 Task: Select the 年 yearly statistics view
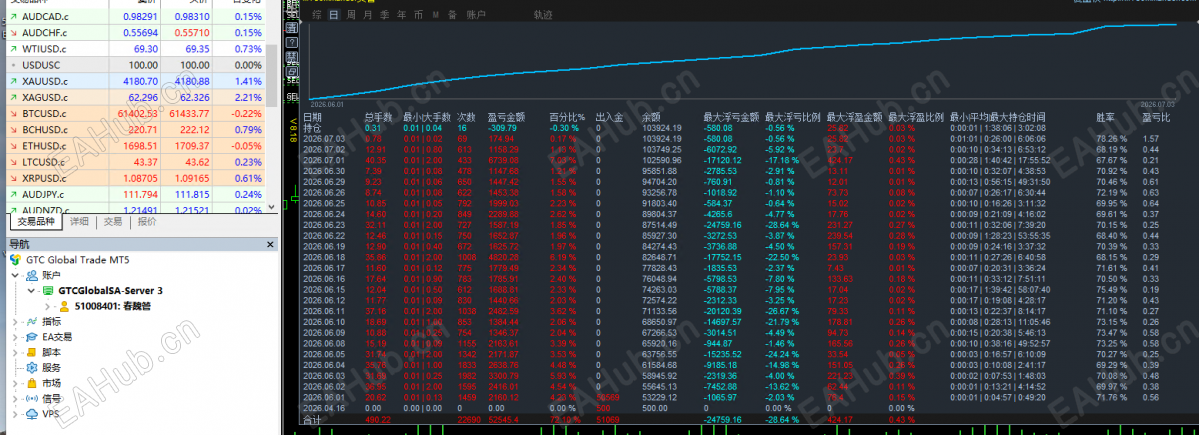401,15
